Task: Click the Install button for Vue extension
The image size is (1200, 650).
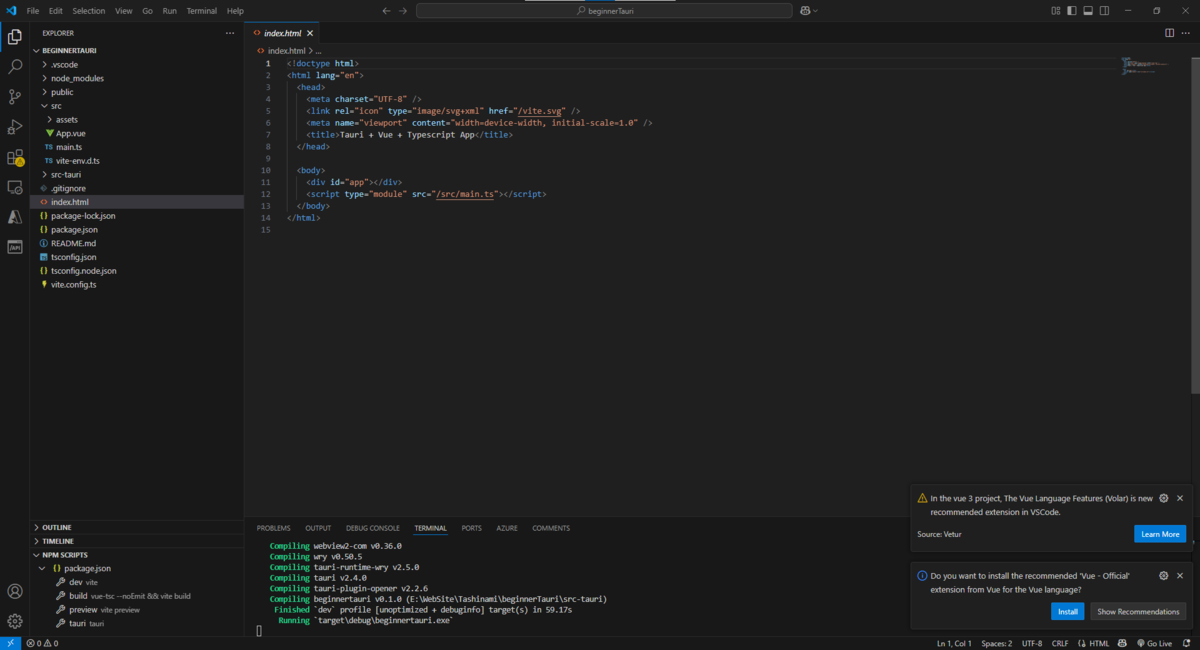Action: click(x=1067, y=611)
